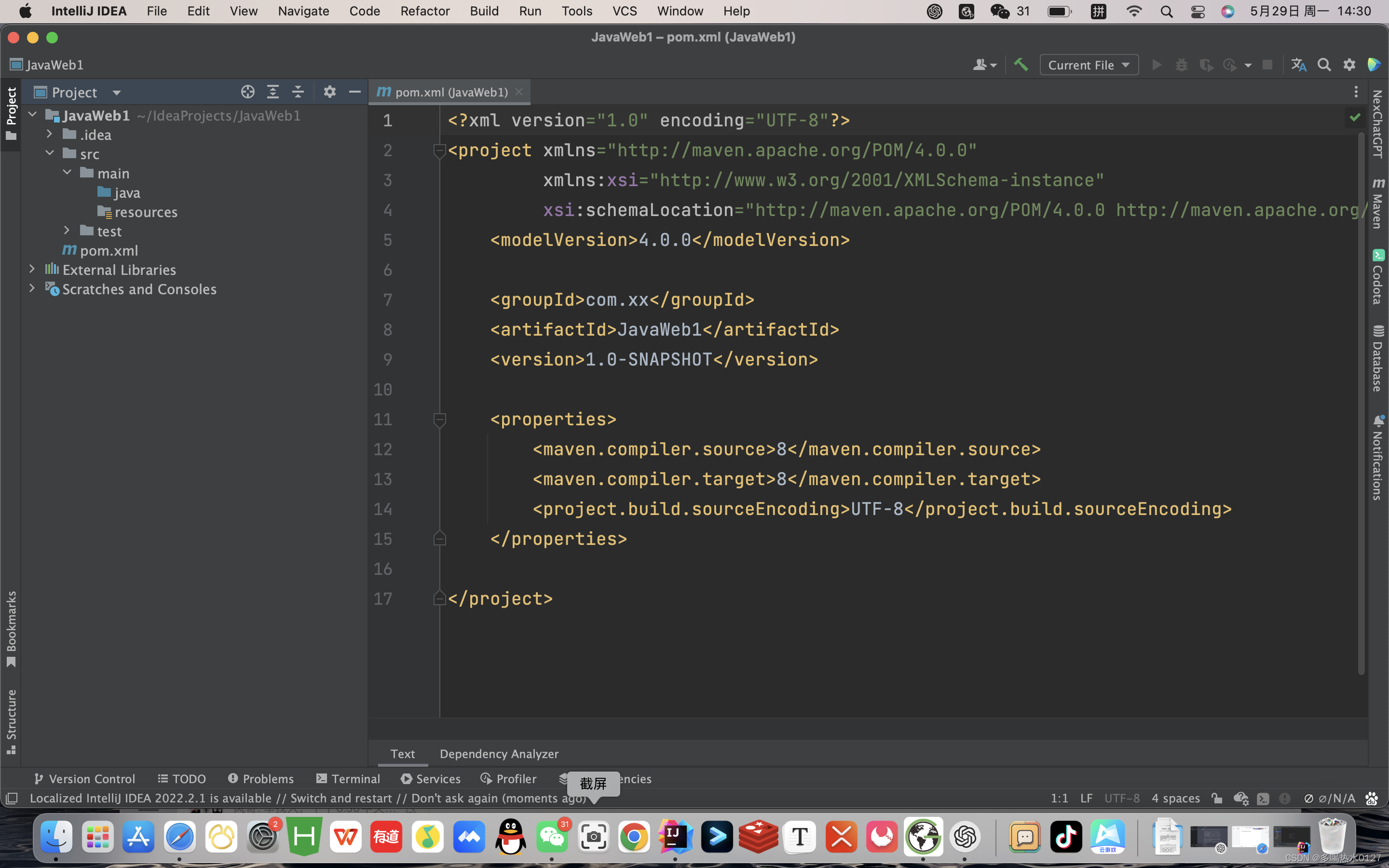Open the Current File run configuration dropdown

point(1088,65)
